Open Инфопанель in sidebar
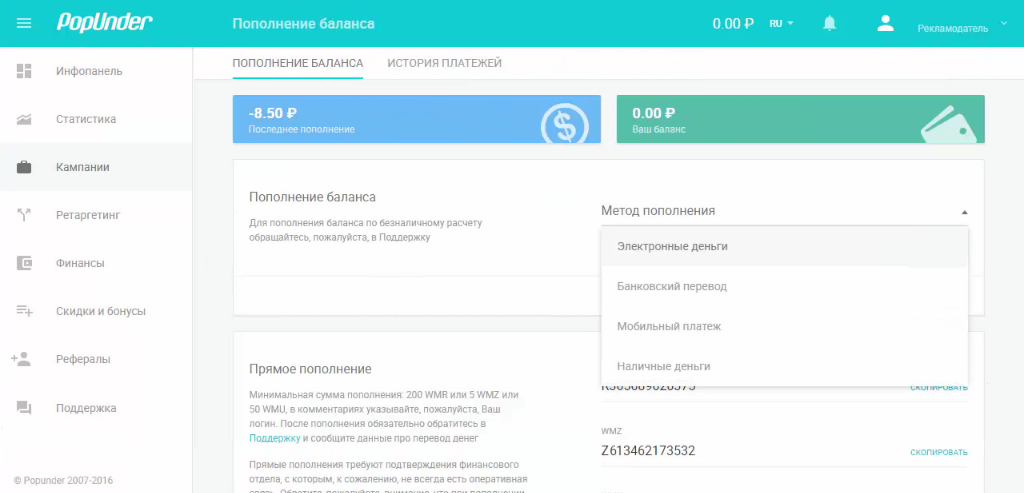The height and width of the screenshot is (493, 1024). 96,71
